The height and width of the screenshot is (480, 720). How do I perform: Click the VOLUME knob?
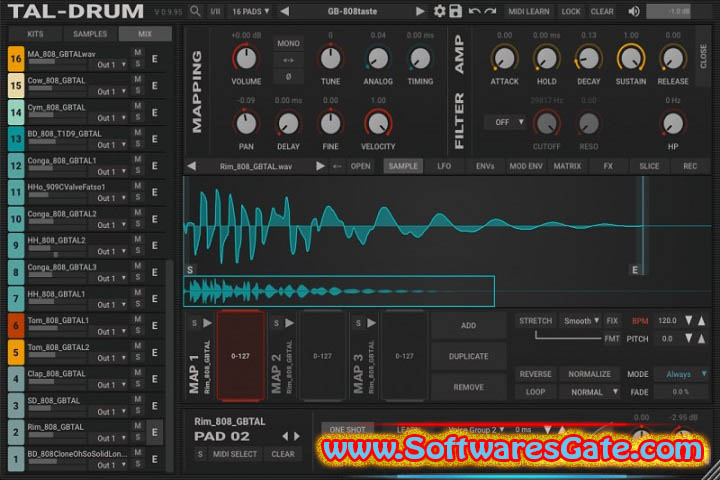246,58
